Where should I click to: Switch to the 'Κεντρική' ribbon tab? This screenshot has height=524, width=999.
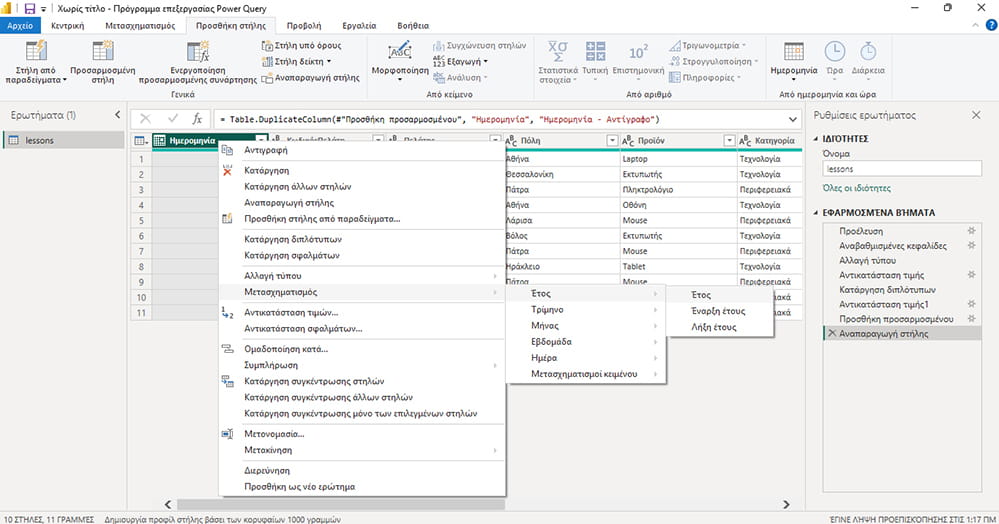[68, 25]
